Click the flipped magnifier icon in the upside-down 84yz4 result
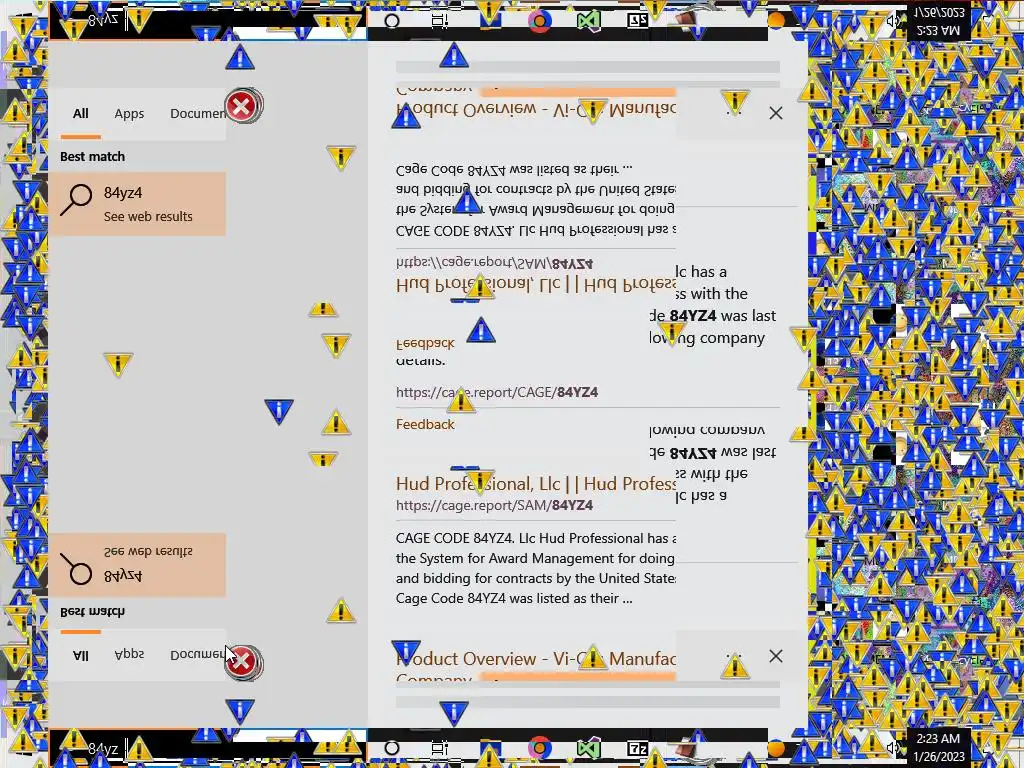This screenshot has width=1024, height=768. [x=76, y=569]
